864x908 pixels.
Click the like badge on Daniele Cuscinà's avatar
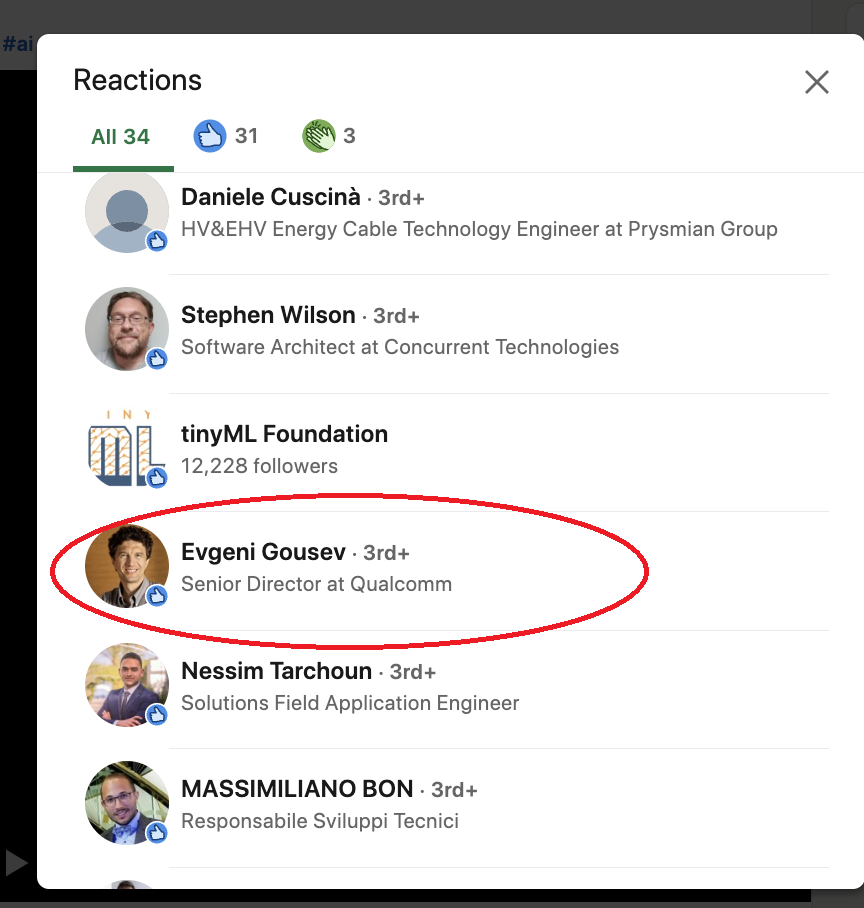157,241
